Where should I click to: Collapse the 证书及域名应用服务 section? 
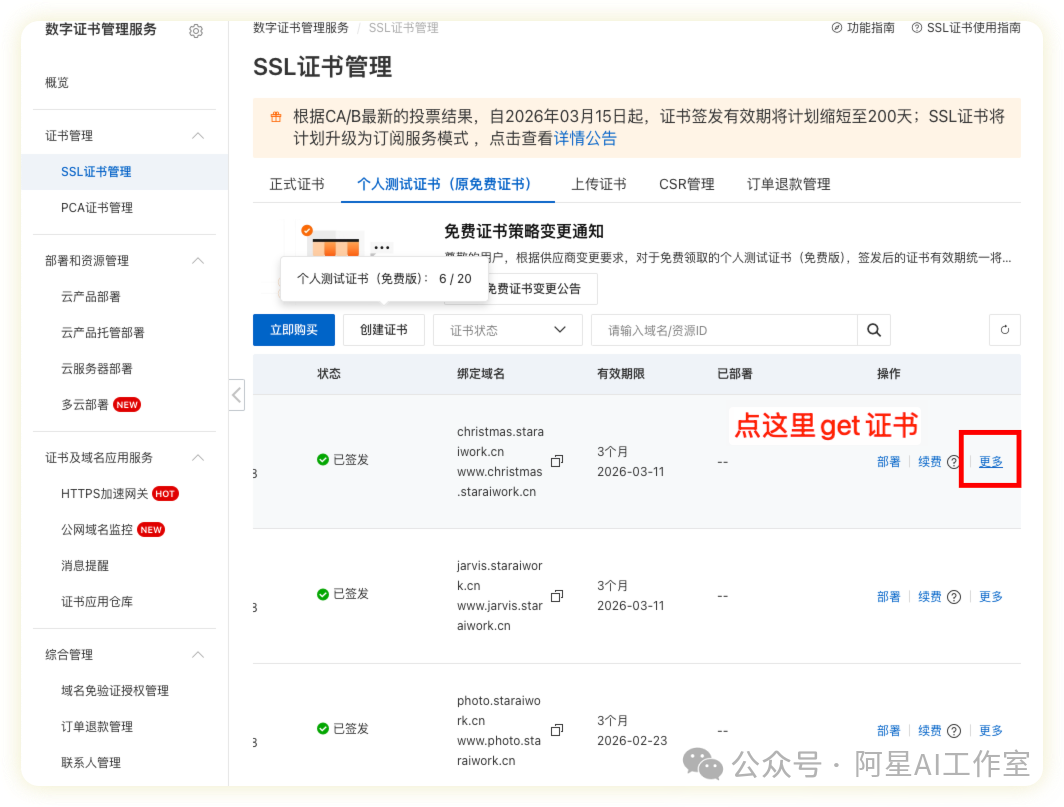click(x=198, y=458)
